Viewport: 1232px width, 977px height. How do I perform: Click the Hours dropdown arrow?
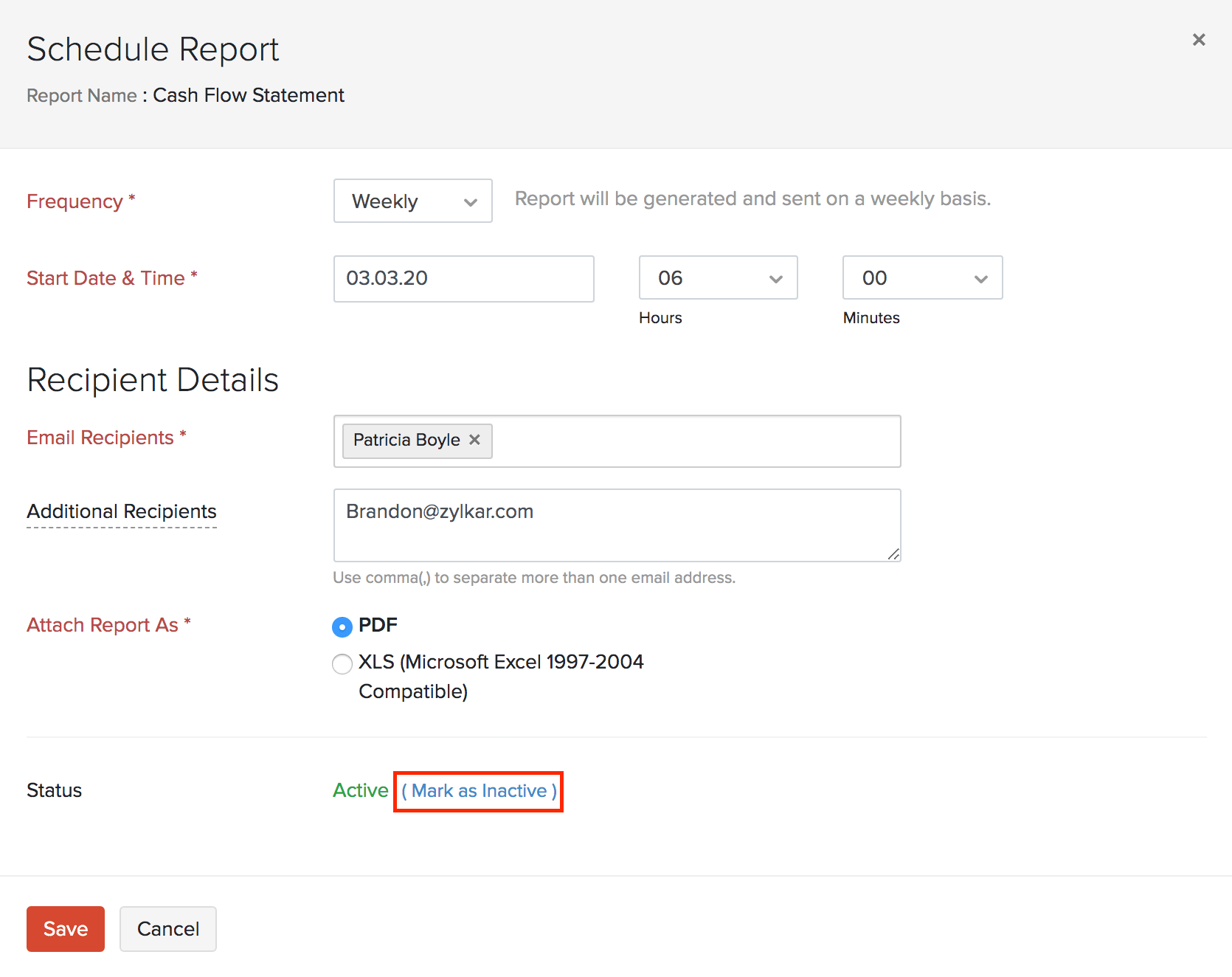775,278
